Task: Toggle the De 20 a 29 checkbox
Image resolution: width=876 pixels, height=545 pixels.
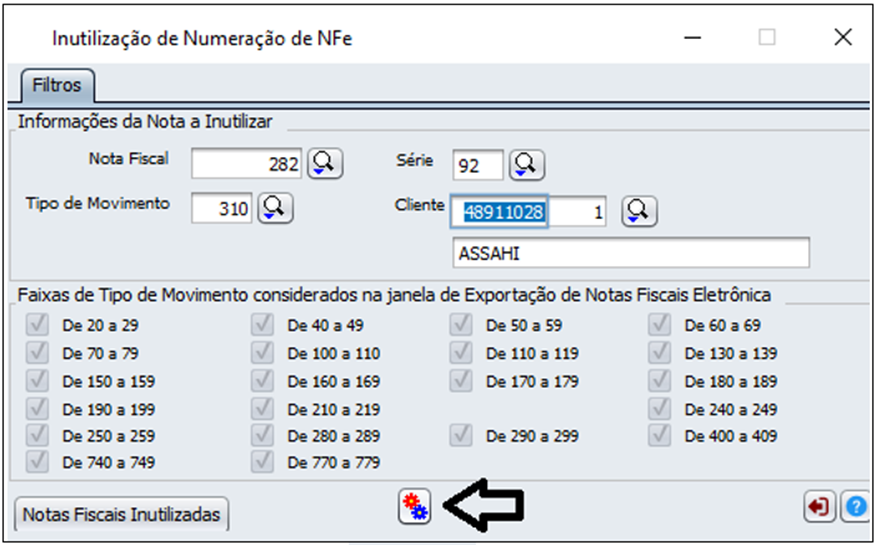Action: tap(36, 325)
